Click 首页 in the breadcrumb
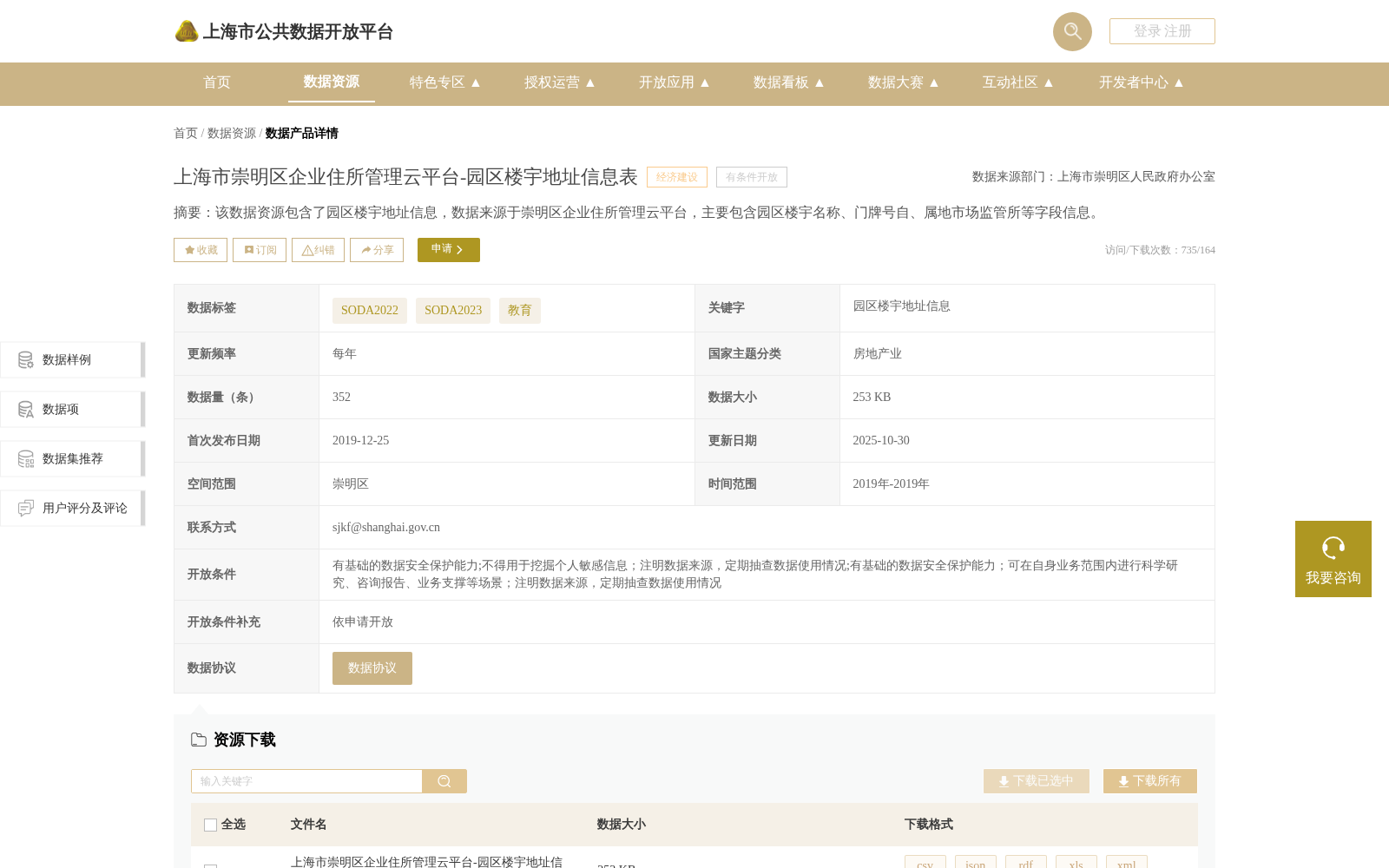The width and height of the screenshot is (1389, 868). pyautogui.click(x=186, y=133)
